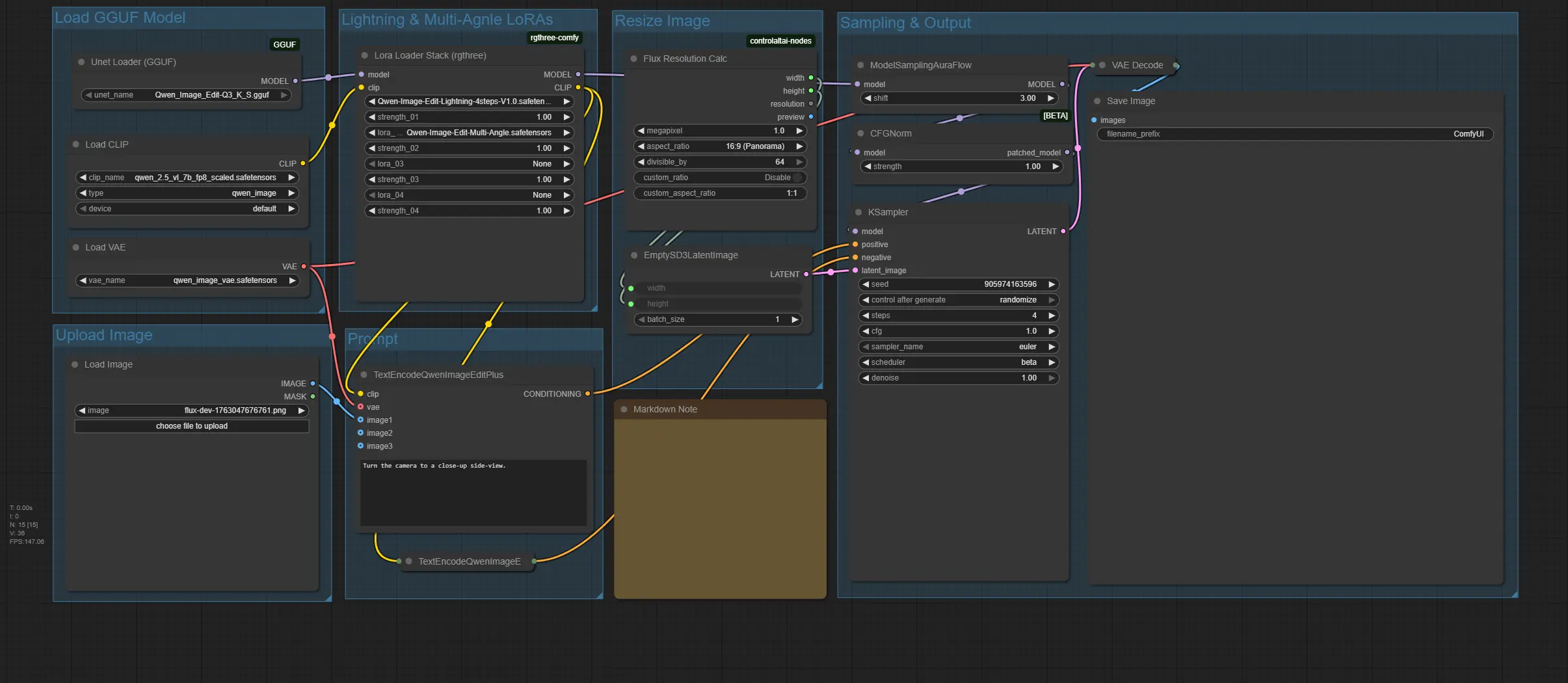Increase shift value with the right arrow
Image resolution: width=1568 pixels, height=683 pixels.
tap(1050, 98)
